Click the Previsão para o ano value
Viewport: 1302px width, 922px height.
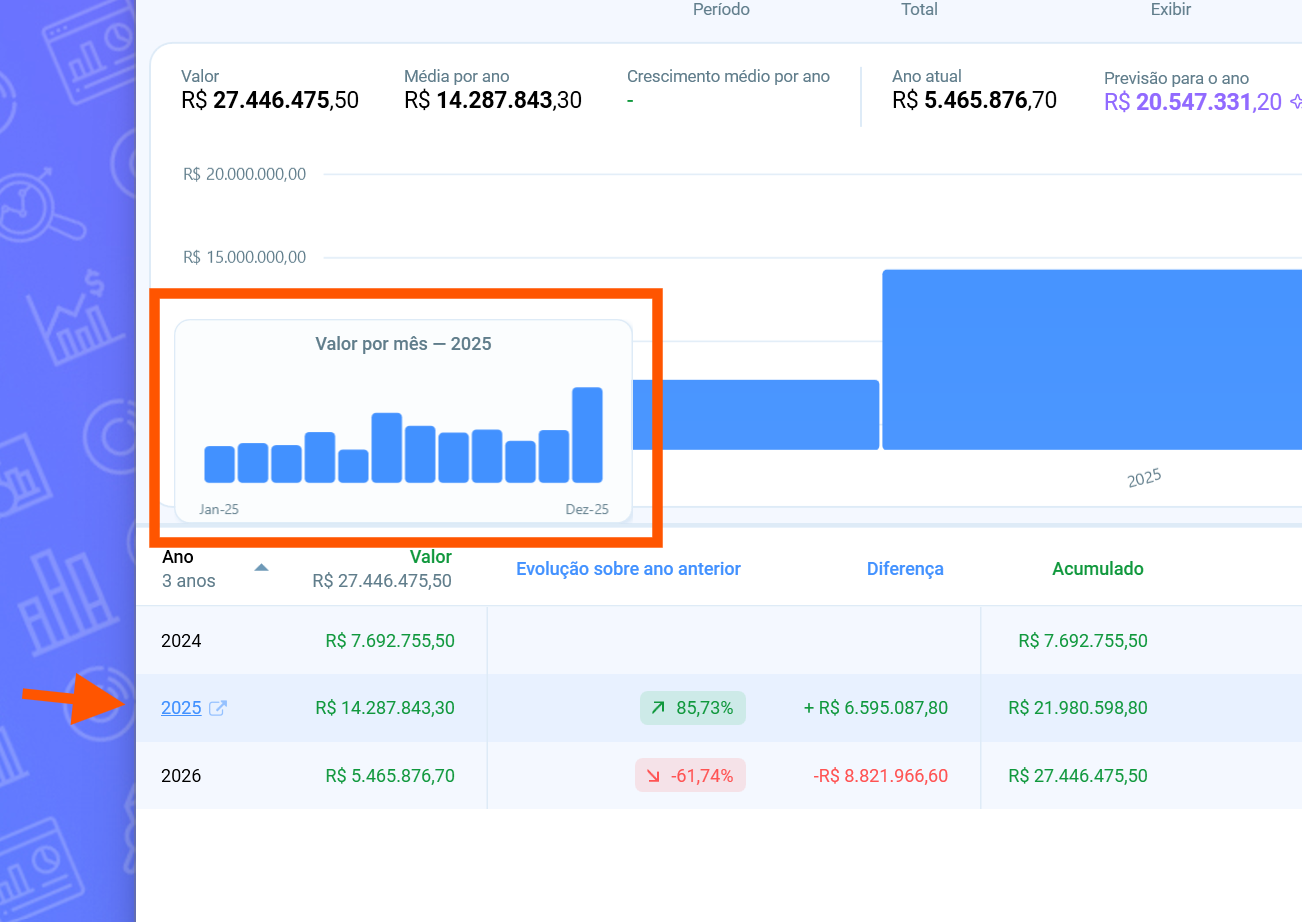click(1193, 101)
